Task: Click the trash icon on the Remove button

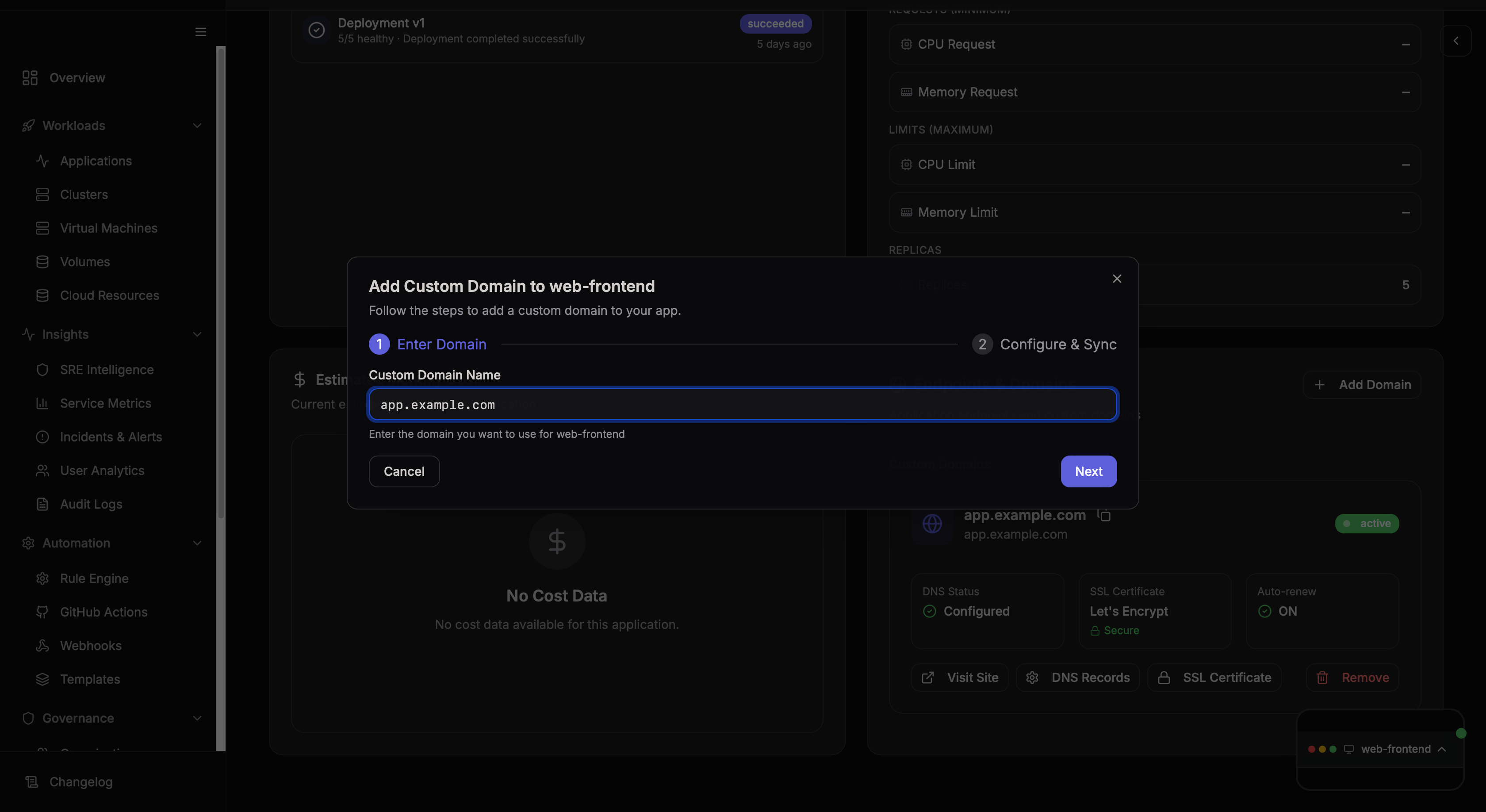Action: pos(1322,678)
